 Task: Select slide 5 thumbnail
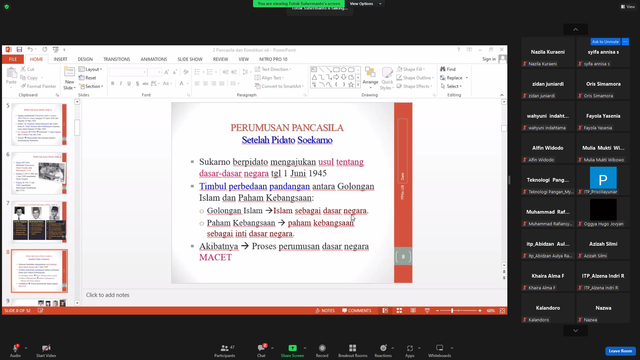39,124
